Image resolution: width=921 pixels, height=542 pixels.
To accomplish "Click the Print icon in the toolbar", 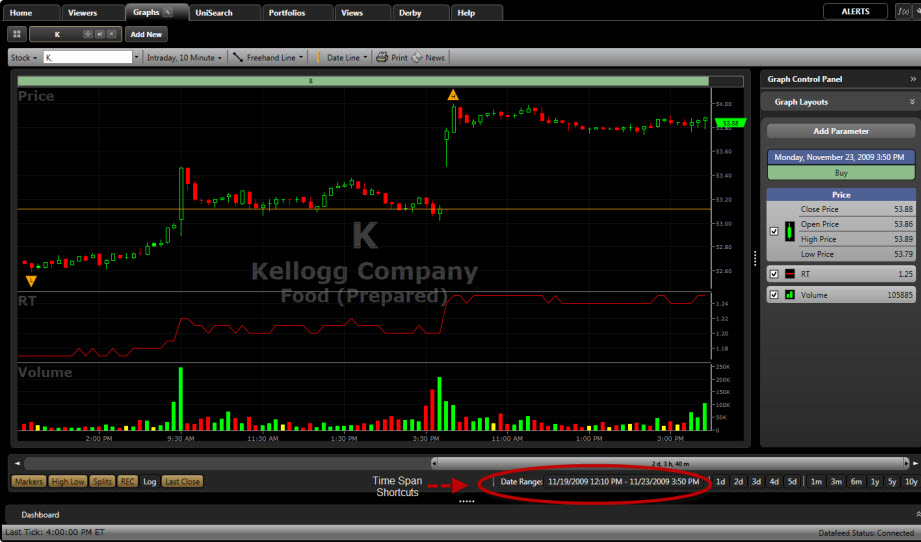I will tap(382, 58).
